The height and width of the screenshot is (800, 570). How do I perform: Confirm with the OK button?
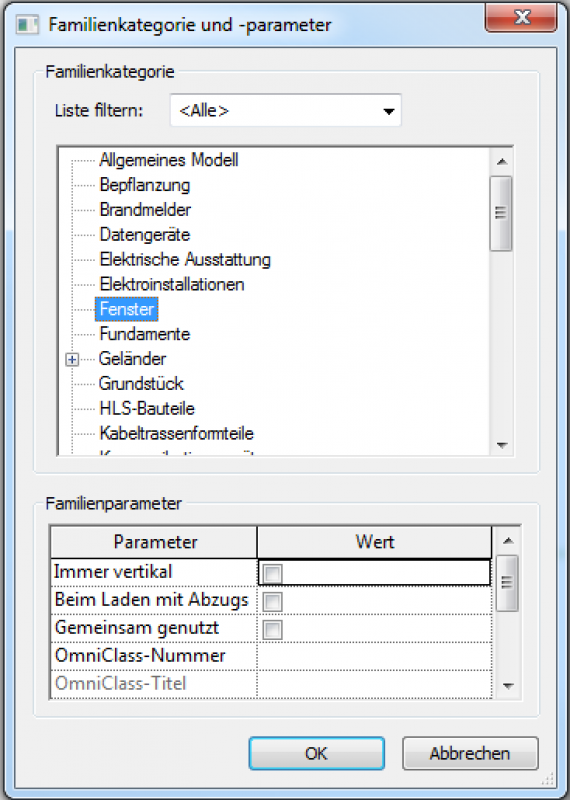pos(316,754)
